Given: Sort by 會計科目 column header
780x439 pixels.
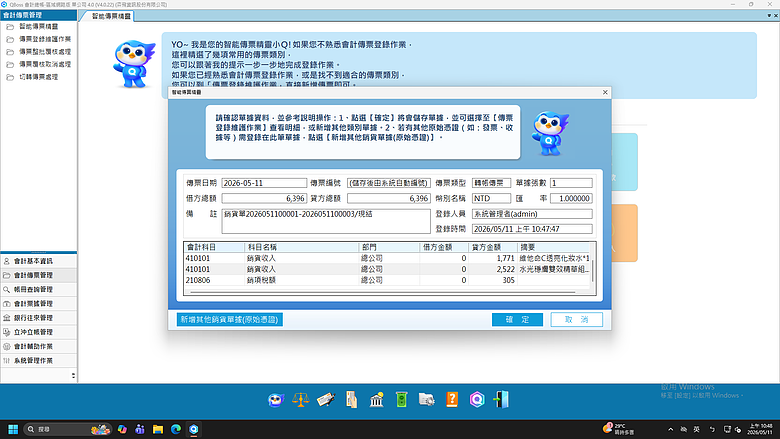Looking at the screenshot, I should point(214,247).
